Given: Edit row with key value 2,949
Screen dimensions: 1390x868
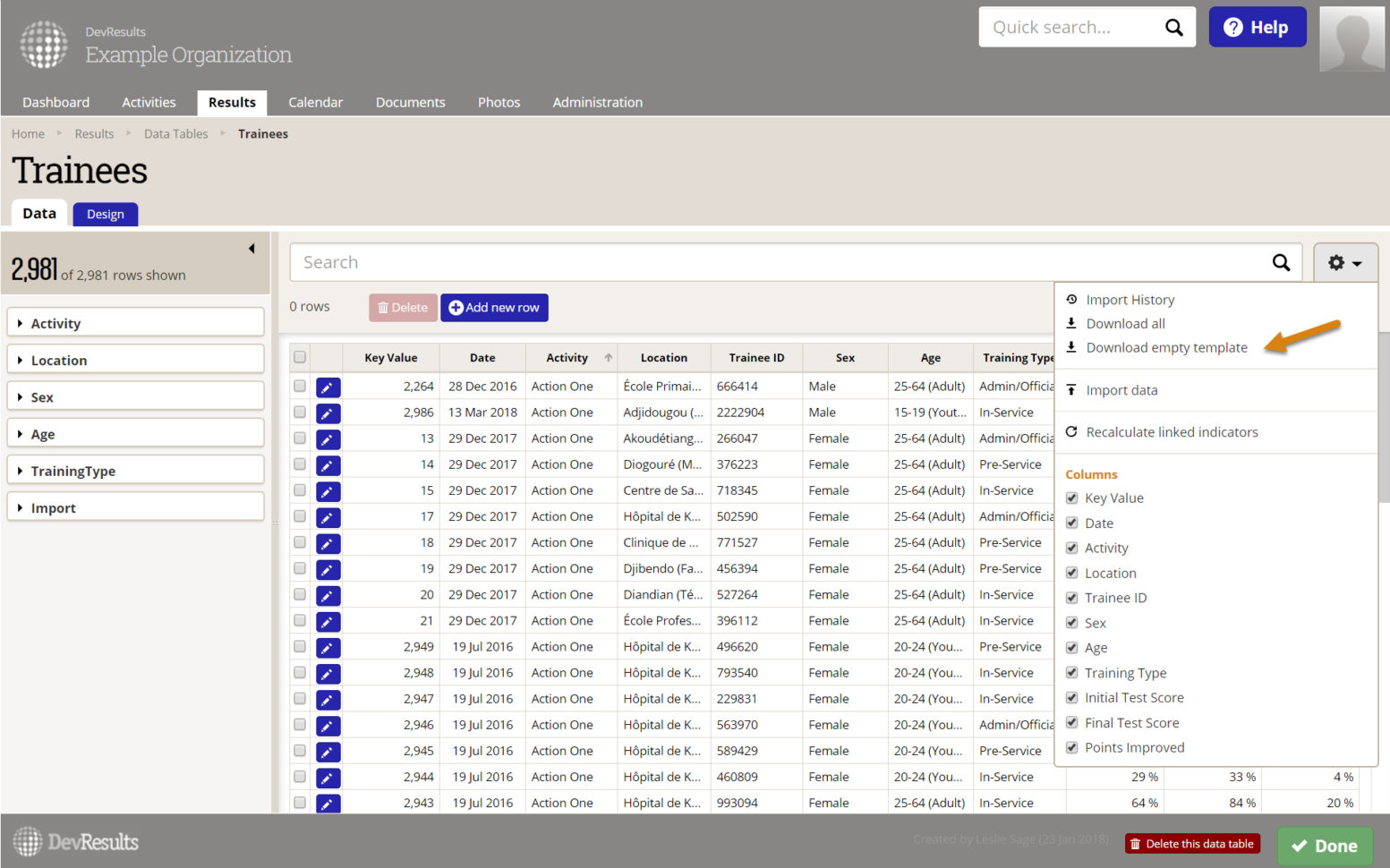Looking at the screenshot, I should (x=328, y=647).
